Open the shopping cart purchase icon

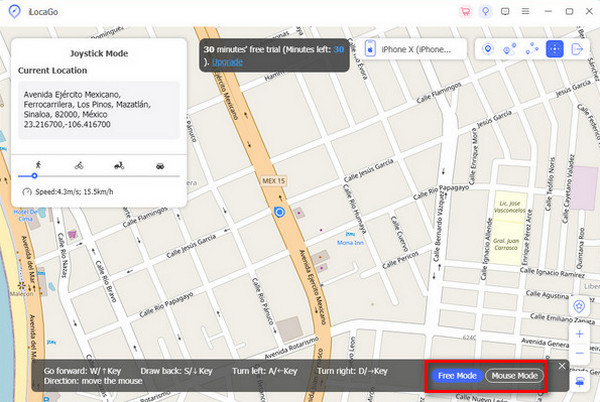tap(465, 11)
